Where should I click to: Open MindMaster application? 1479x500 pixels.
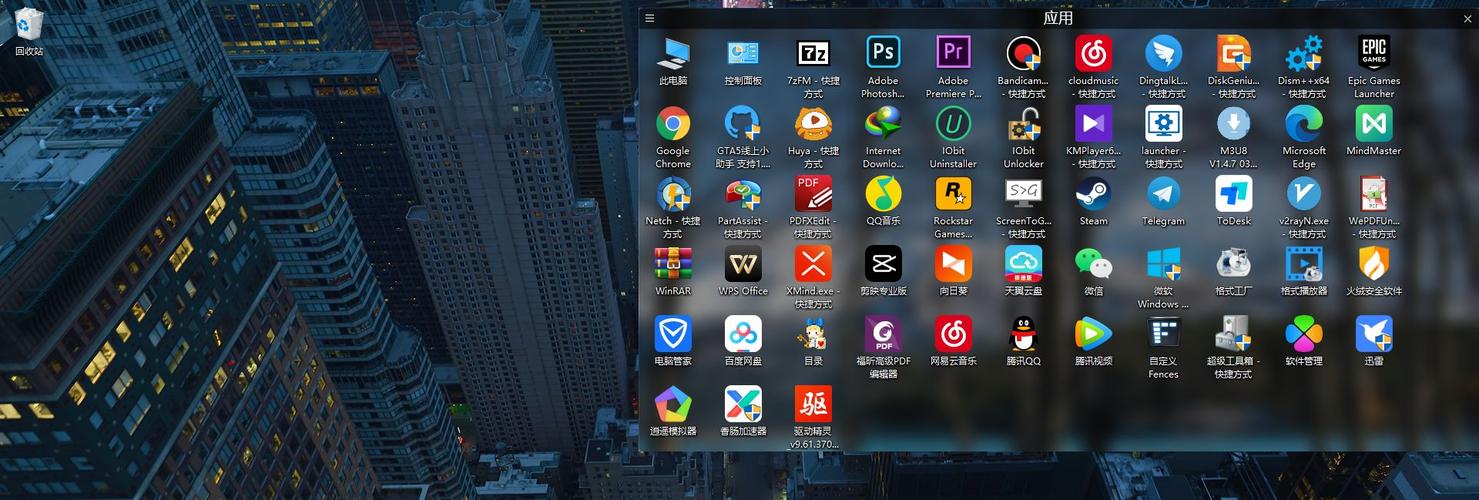[1373, 124]
